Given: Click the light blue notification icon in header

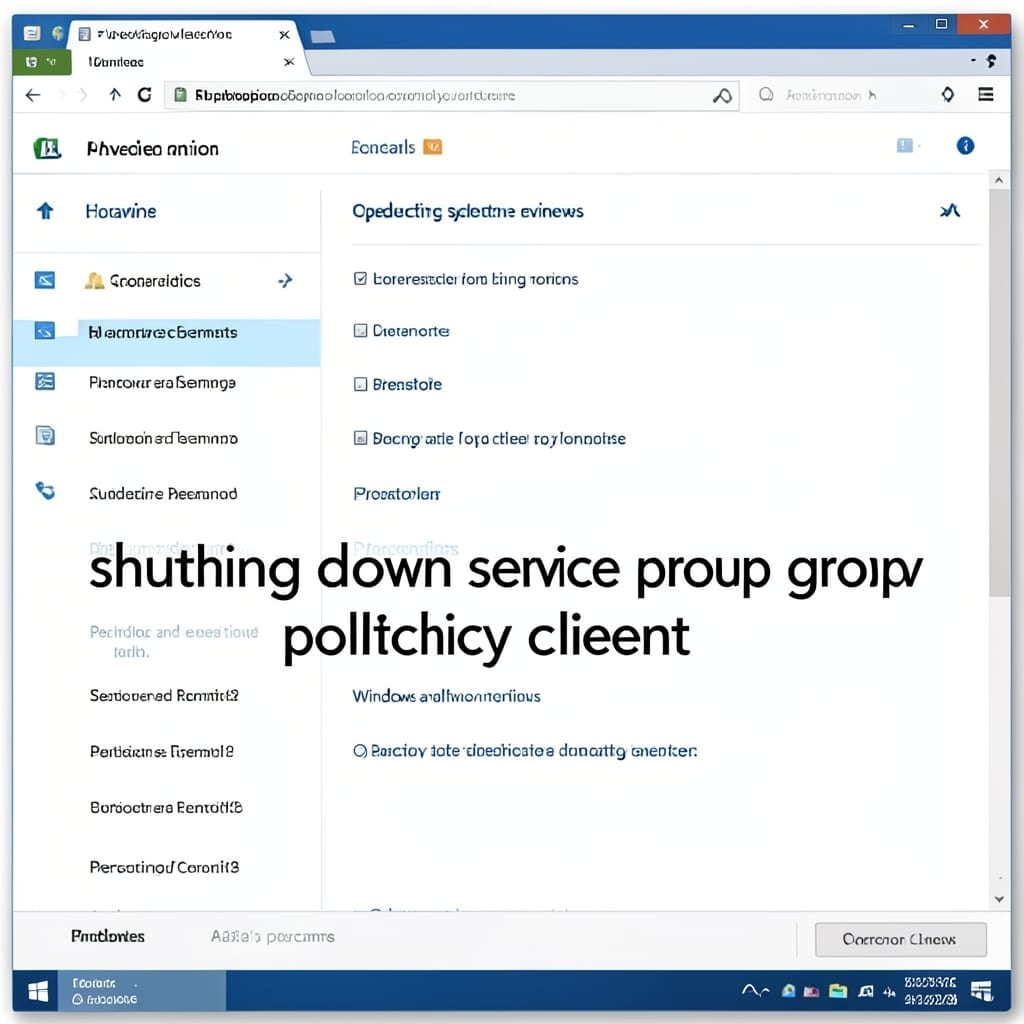Looking at the screenshot, I should coord(904,145).
